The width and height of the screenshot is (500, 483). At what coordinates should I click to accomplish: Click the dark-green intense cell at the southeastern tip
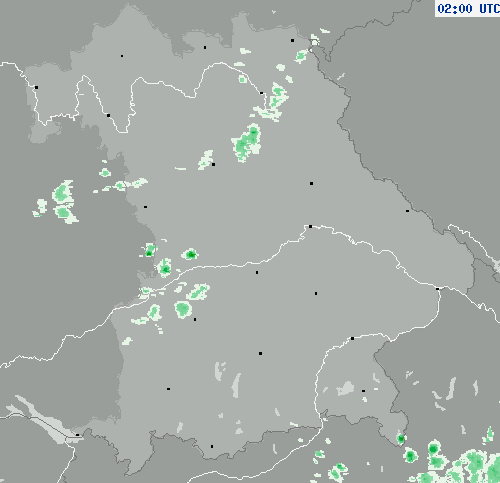[x=401, y=438]
